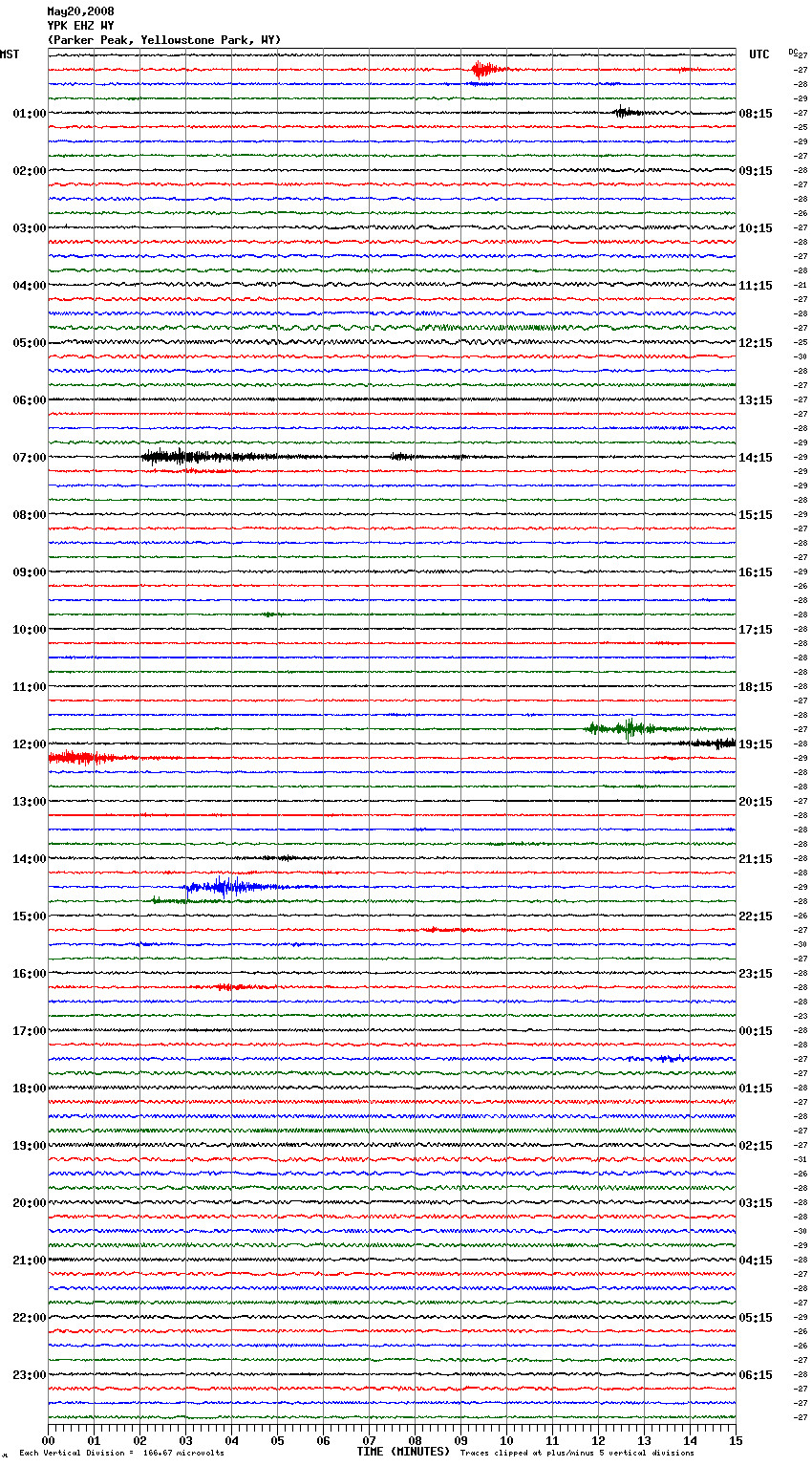Screen dimensions: 812x1466
Task: Click the 15 minute axis tick label
Action: [x=736, y=1440]
